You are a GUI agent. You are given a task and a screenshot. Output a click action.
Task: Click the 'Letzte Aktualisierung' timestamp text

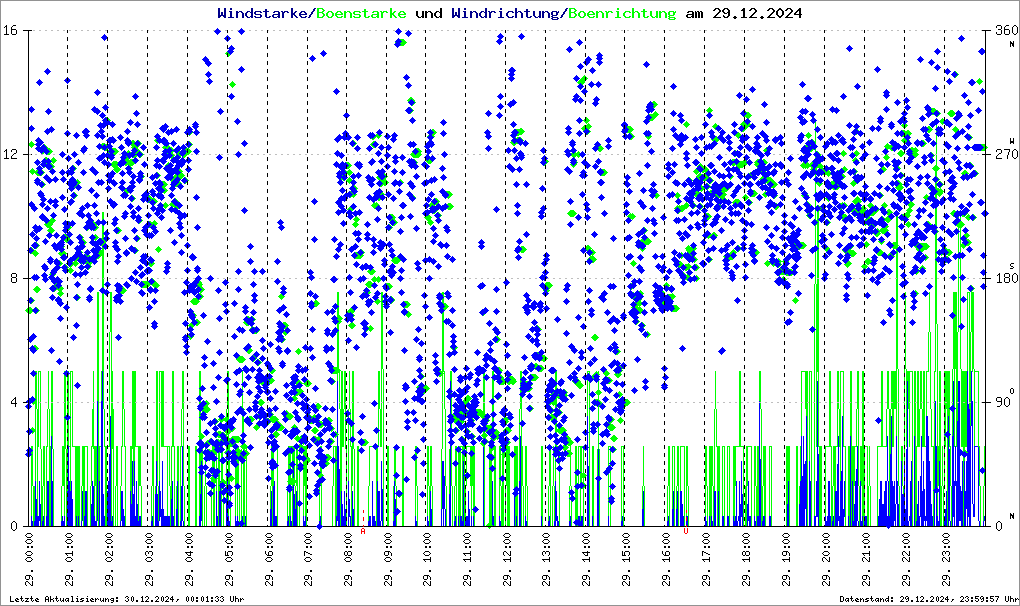click(x=127, y=599)
